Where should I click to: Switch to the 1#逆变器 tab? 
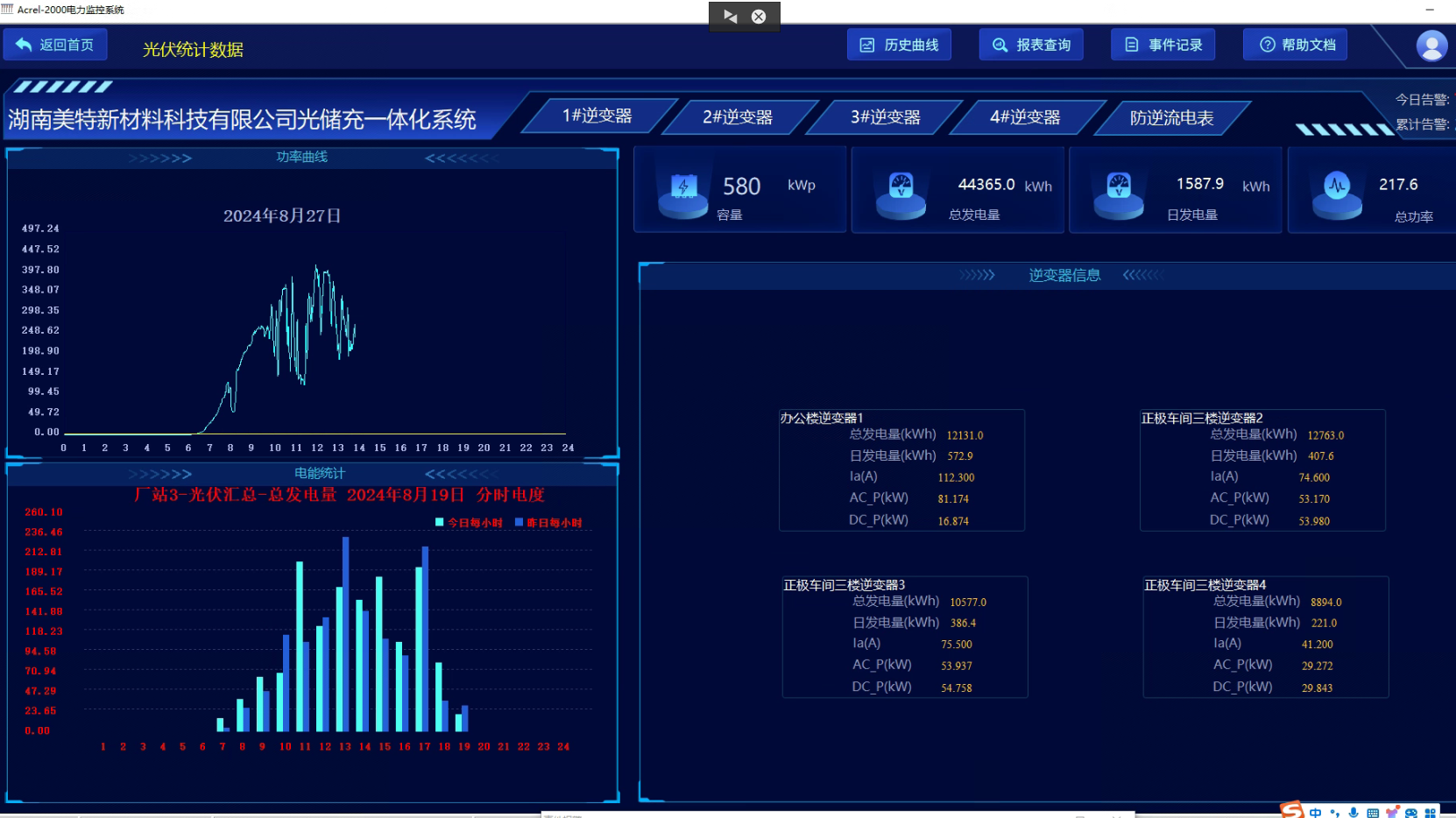click(x=597, y=116)
